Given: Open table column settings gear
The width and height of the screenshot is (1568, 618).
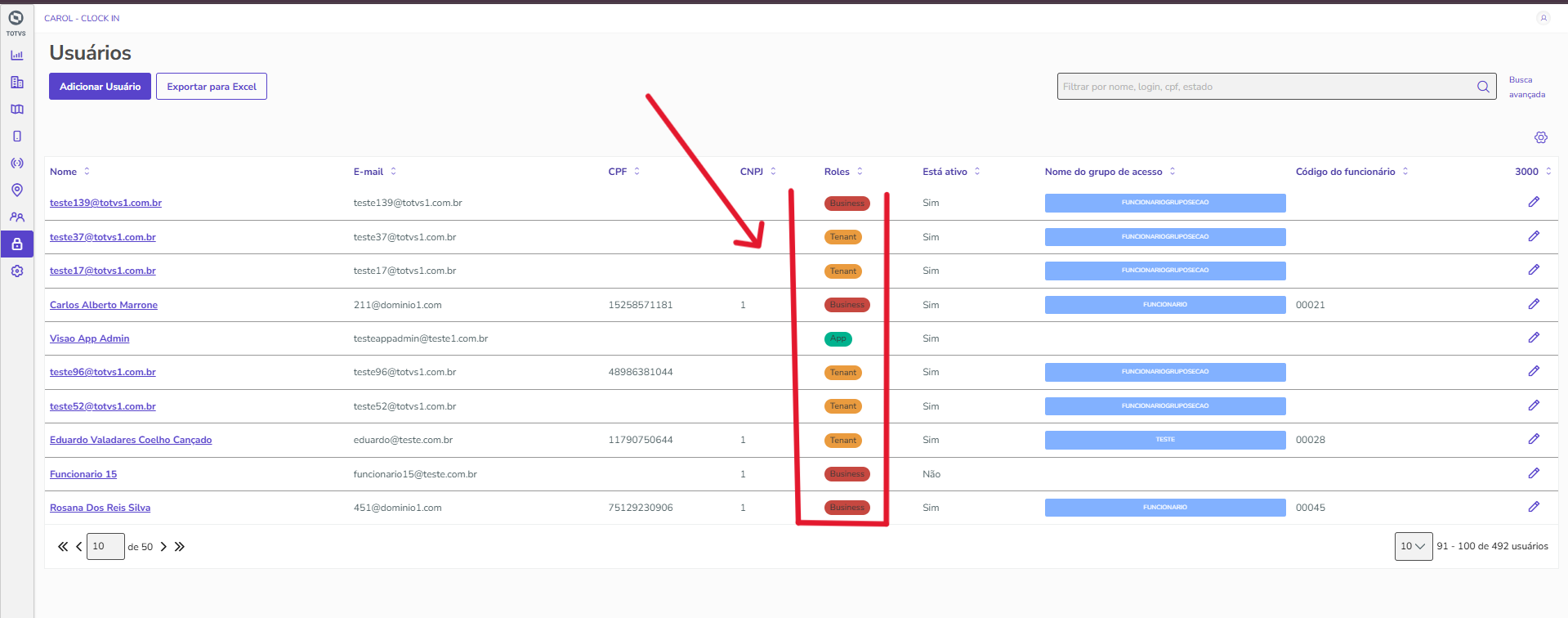Looking at the screenshot, I should (x=1540, y=137).
